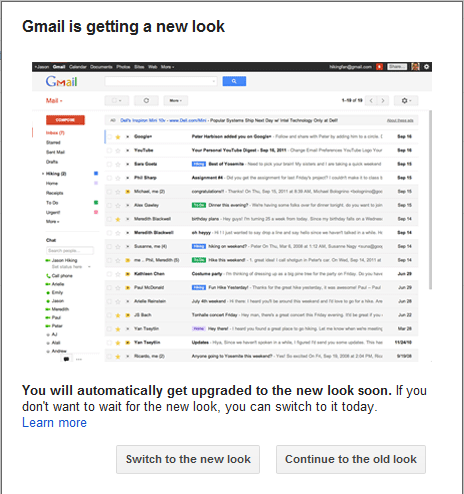The image size is (464, 494).
Task: Open the More dropdown in preview toolbar
Action: [x=176, y=100]
